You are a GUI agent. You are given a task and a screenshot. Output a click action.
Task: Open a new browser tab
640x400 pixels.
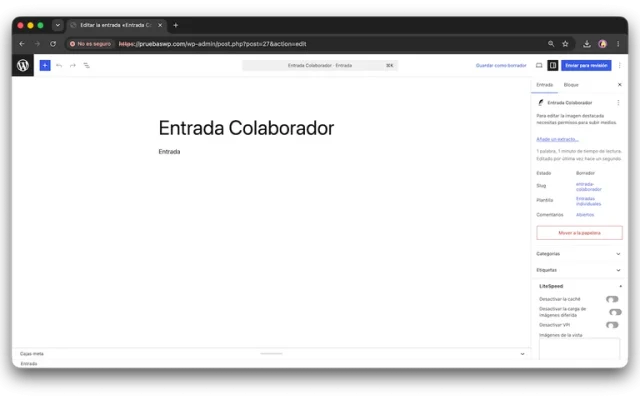tap(176, 25)
